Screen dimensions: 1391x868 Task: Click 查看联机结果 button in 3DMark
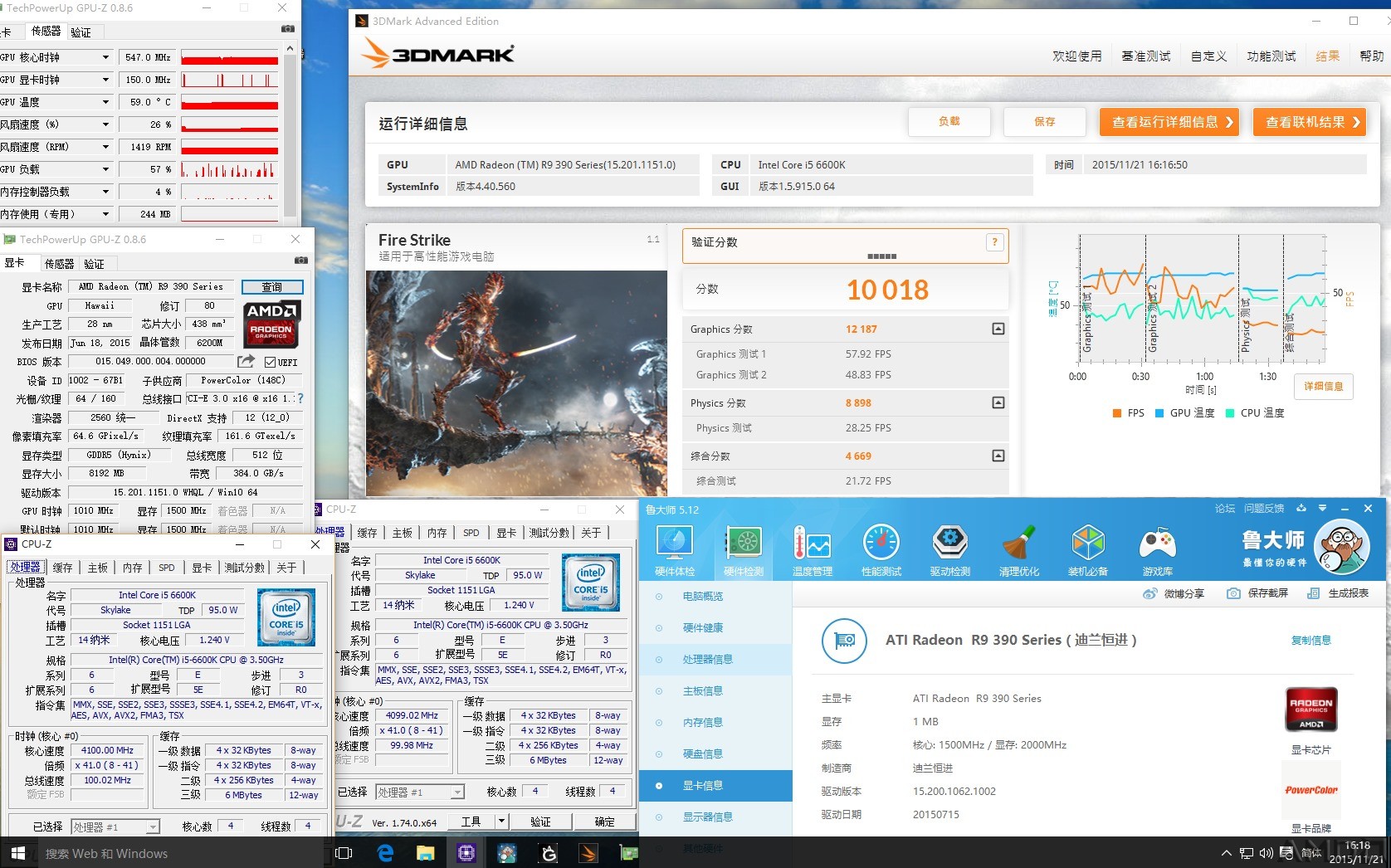(x=1310, y=122)
